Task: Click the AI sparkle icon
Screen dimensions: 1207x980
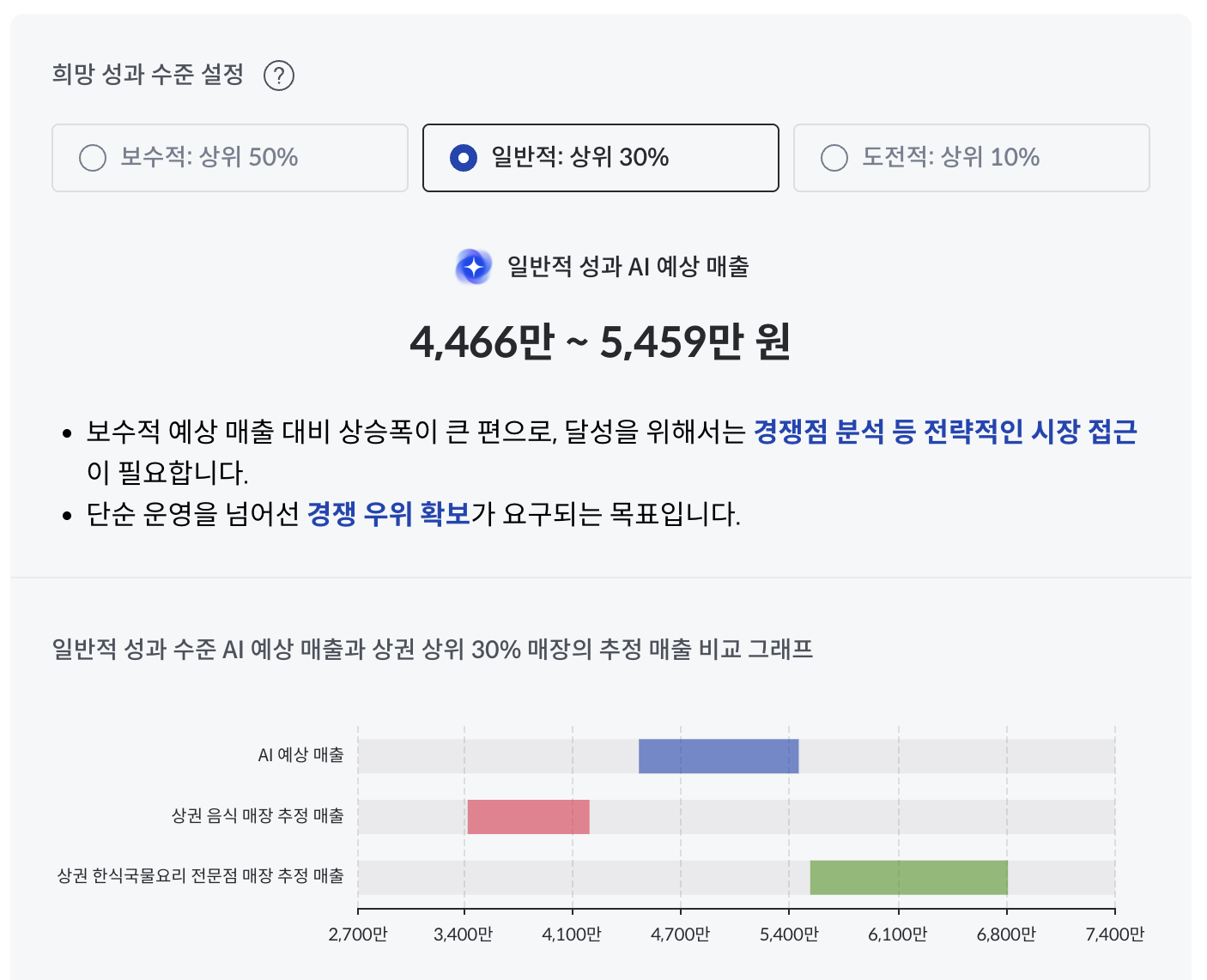Action: tap(473, 267)
